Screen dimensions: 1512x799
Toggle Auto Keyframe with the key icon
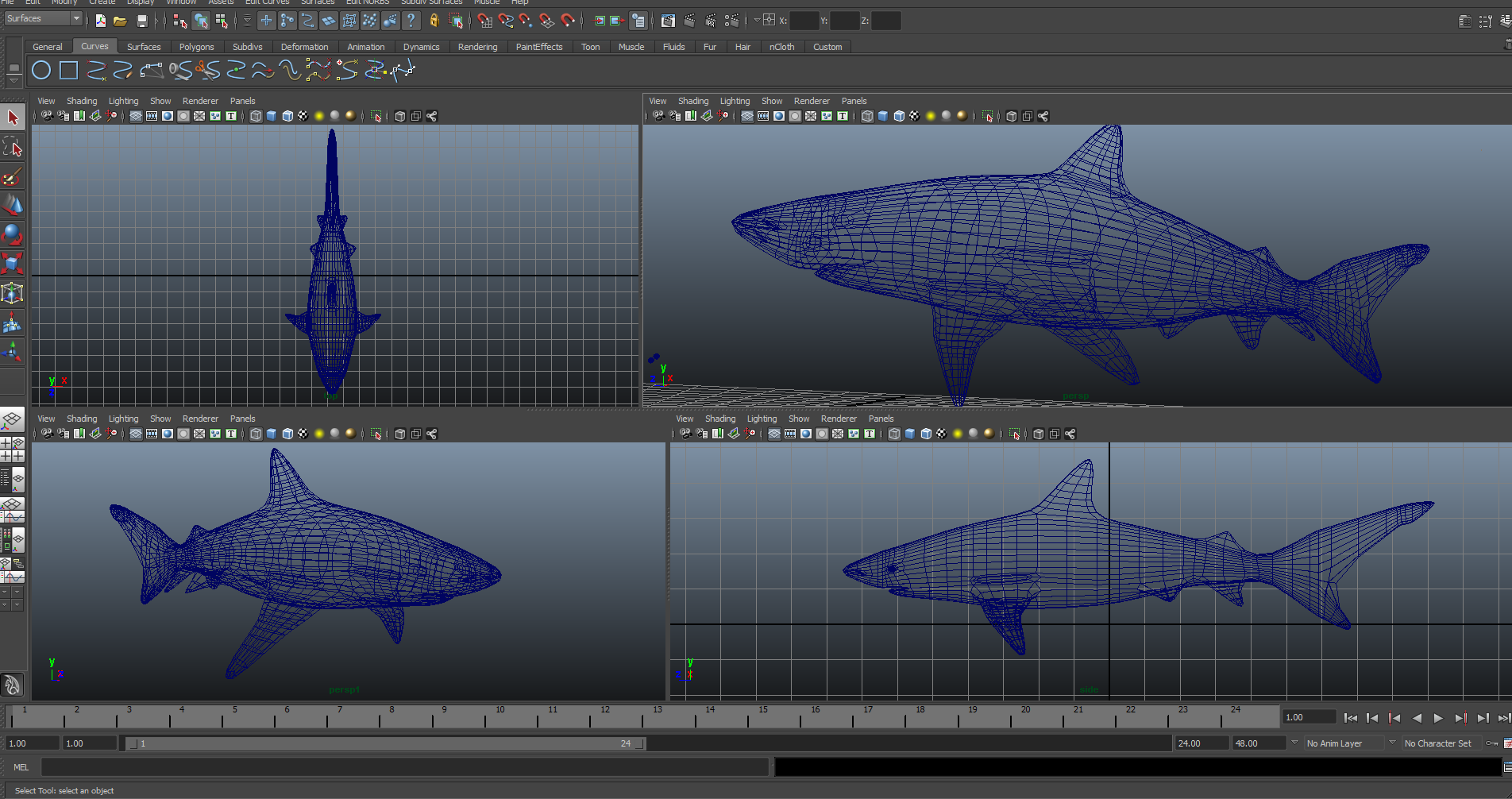pyautogui.click(x=1491, y=743)
